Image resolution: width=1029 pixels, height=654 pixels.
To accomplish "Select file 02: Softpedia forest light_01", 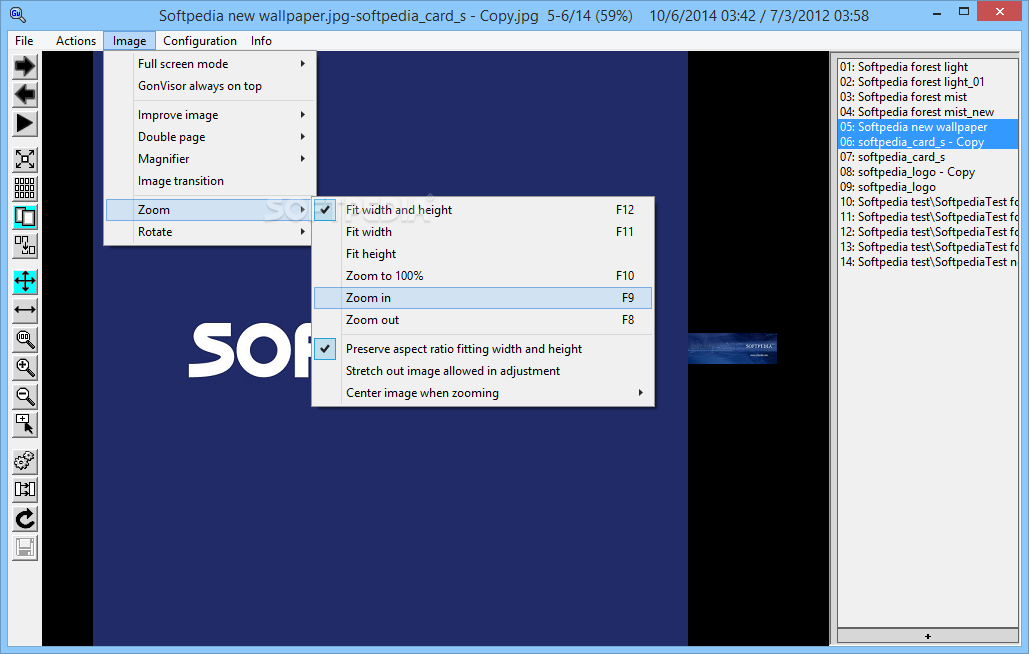I will [928, 82].
